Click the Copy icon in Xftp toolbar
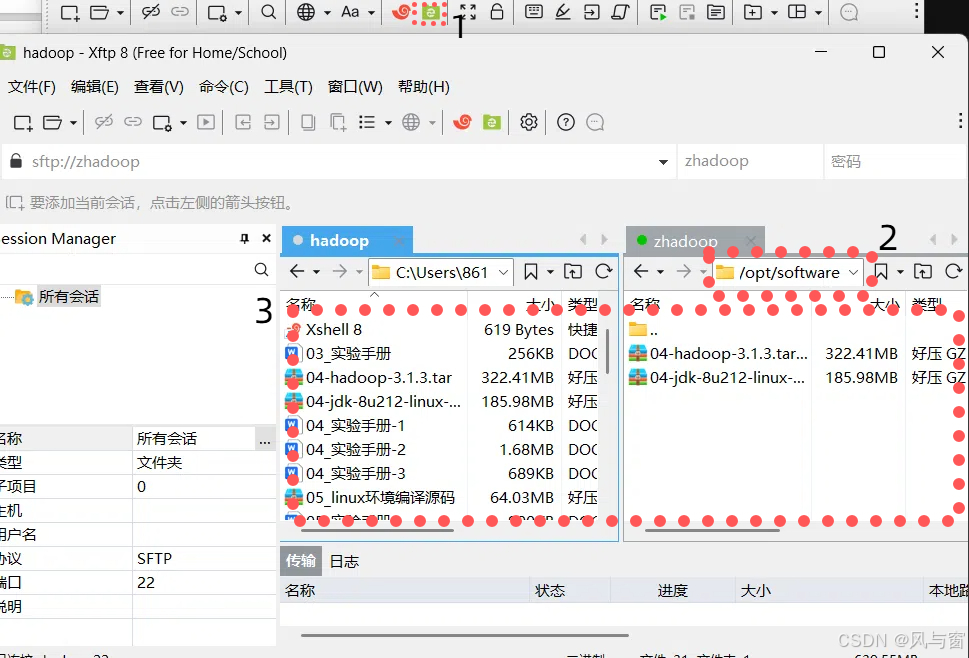Screen dimensions: 969x658 pos(308,122)
